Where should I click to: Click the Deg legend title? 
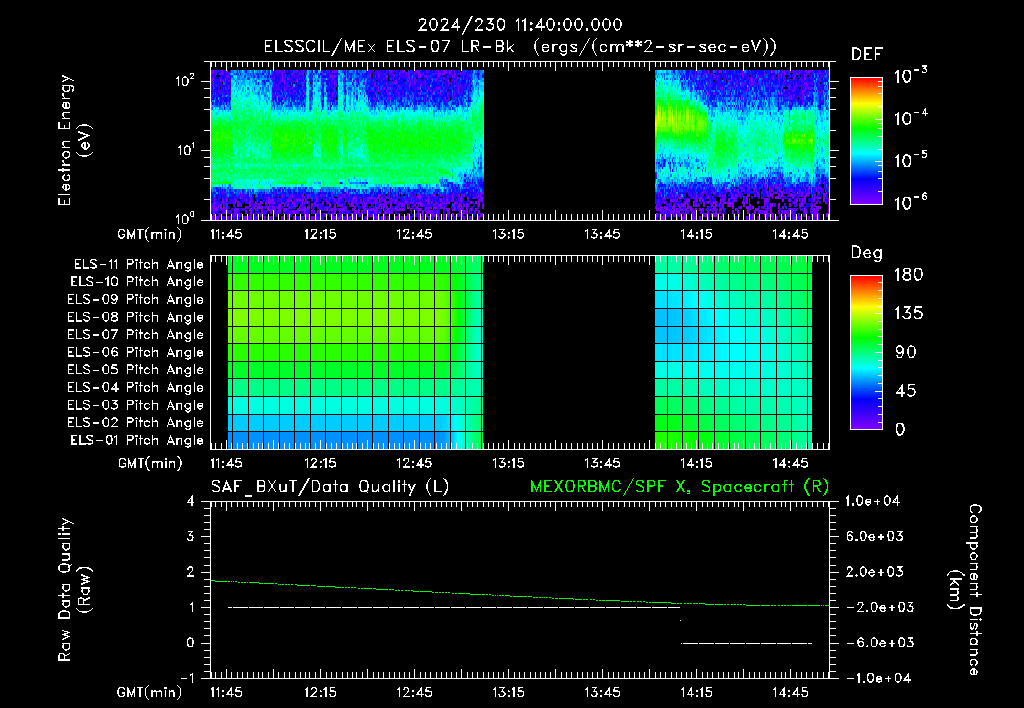867,253
